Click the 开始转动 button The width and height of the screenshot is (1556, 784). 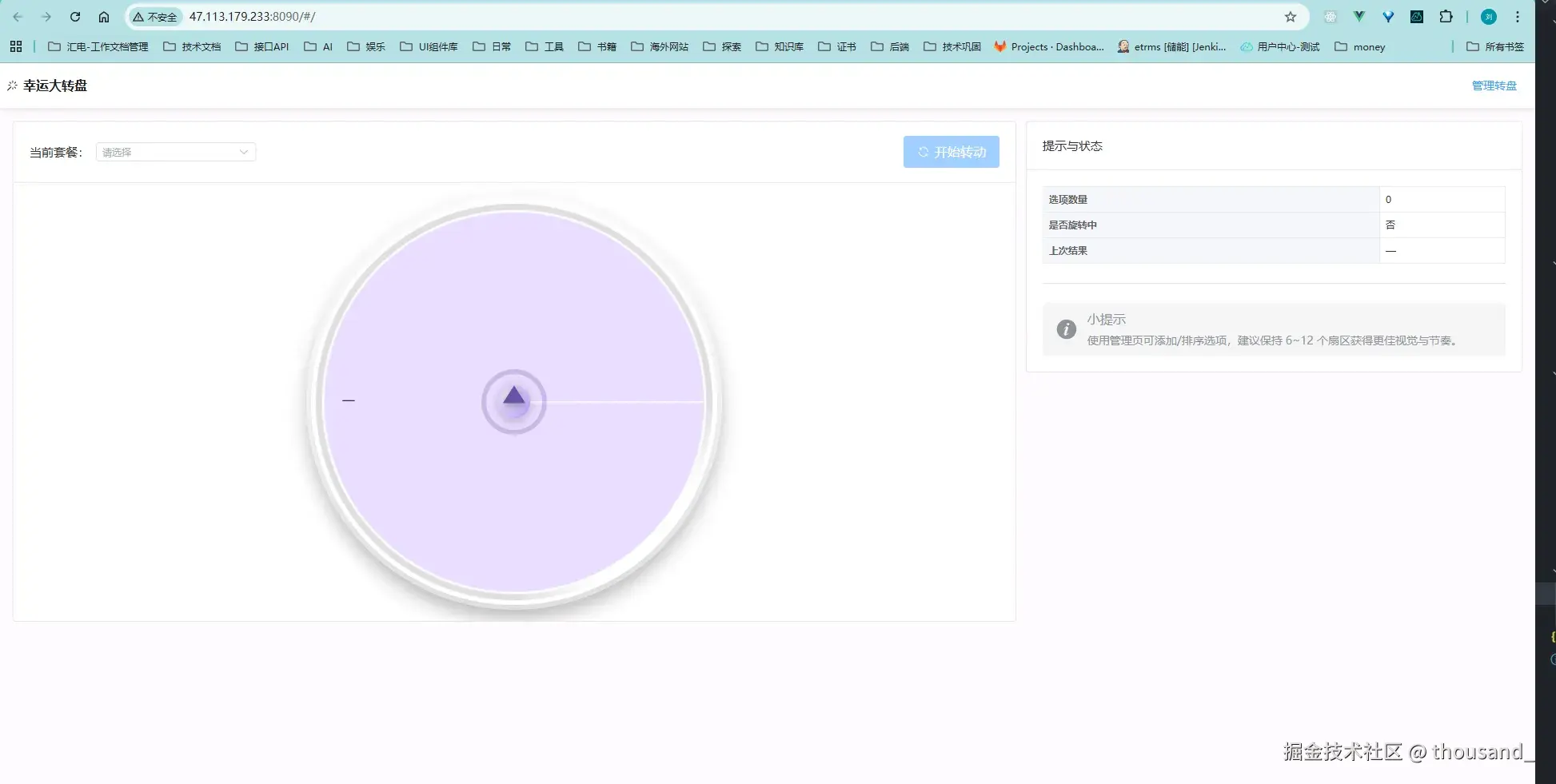pyautogui.click(x=952, y=152)
